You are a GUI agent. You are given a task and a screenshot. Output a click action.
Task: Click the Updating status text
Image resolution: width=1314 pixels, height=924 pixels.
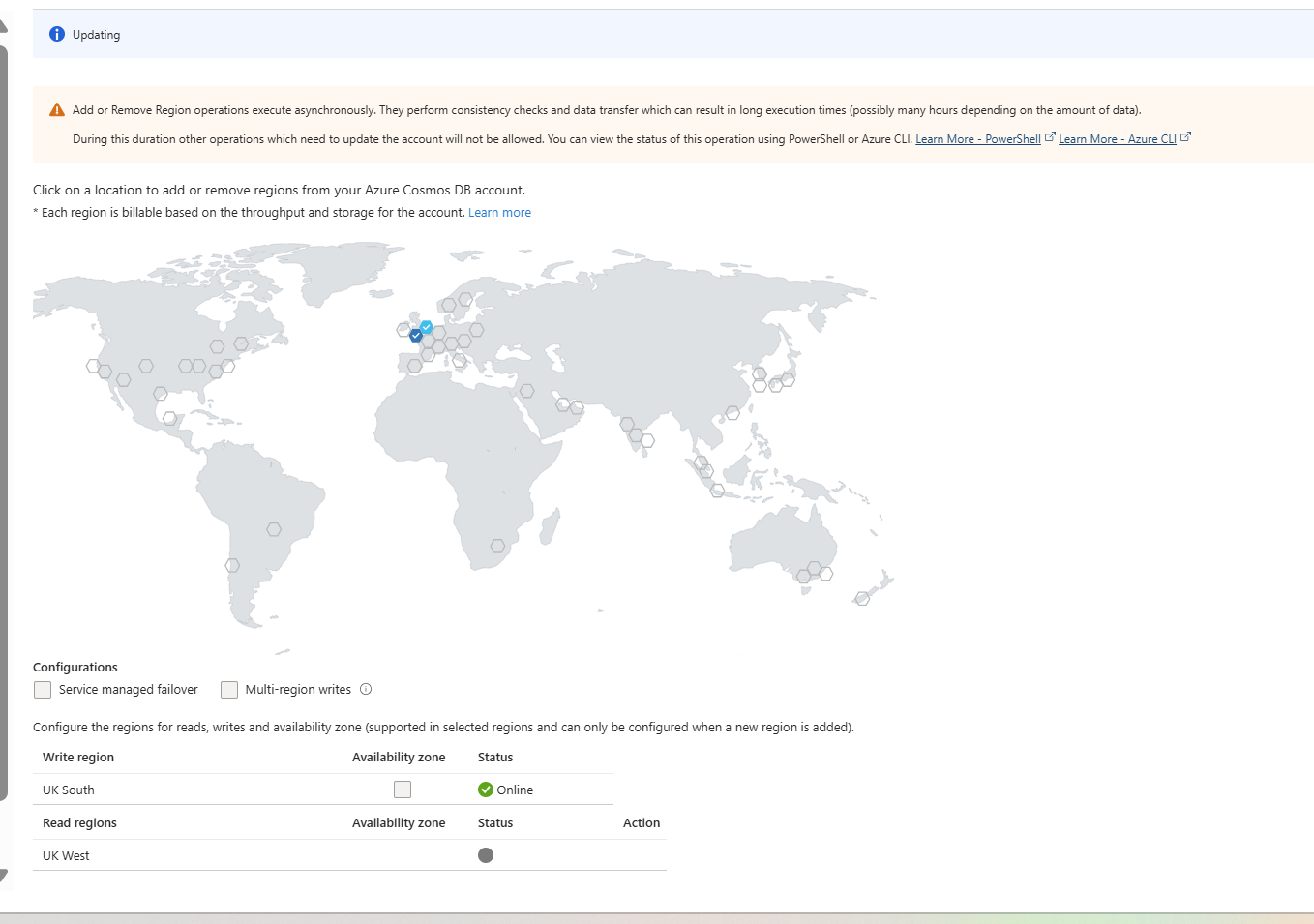(x=97, y=35)
